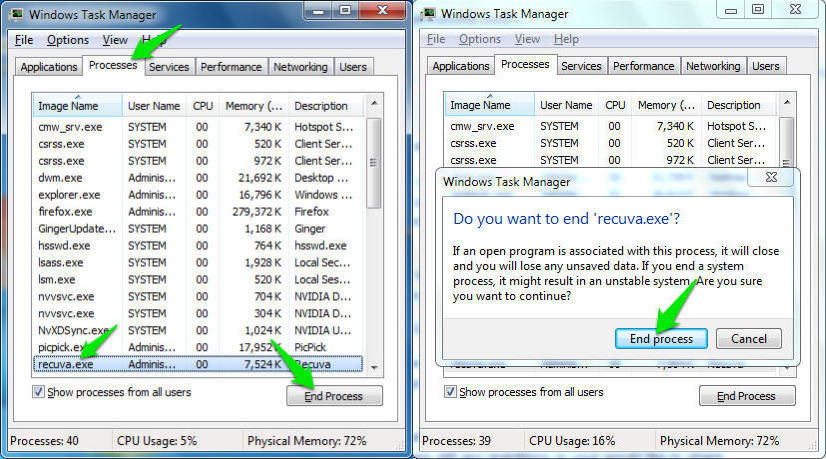Viewport: 826px width, 459px height.
Task: Select picpick.exe process in left list
Action: [x=198, y=347]
